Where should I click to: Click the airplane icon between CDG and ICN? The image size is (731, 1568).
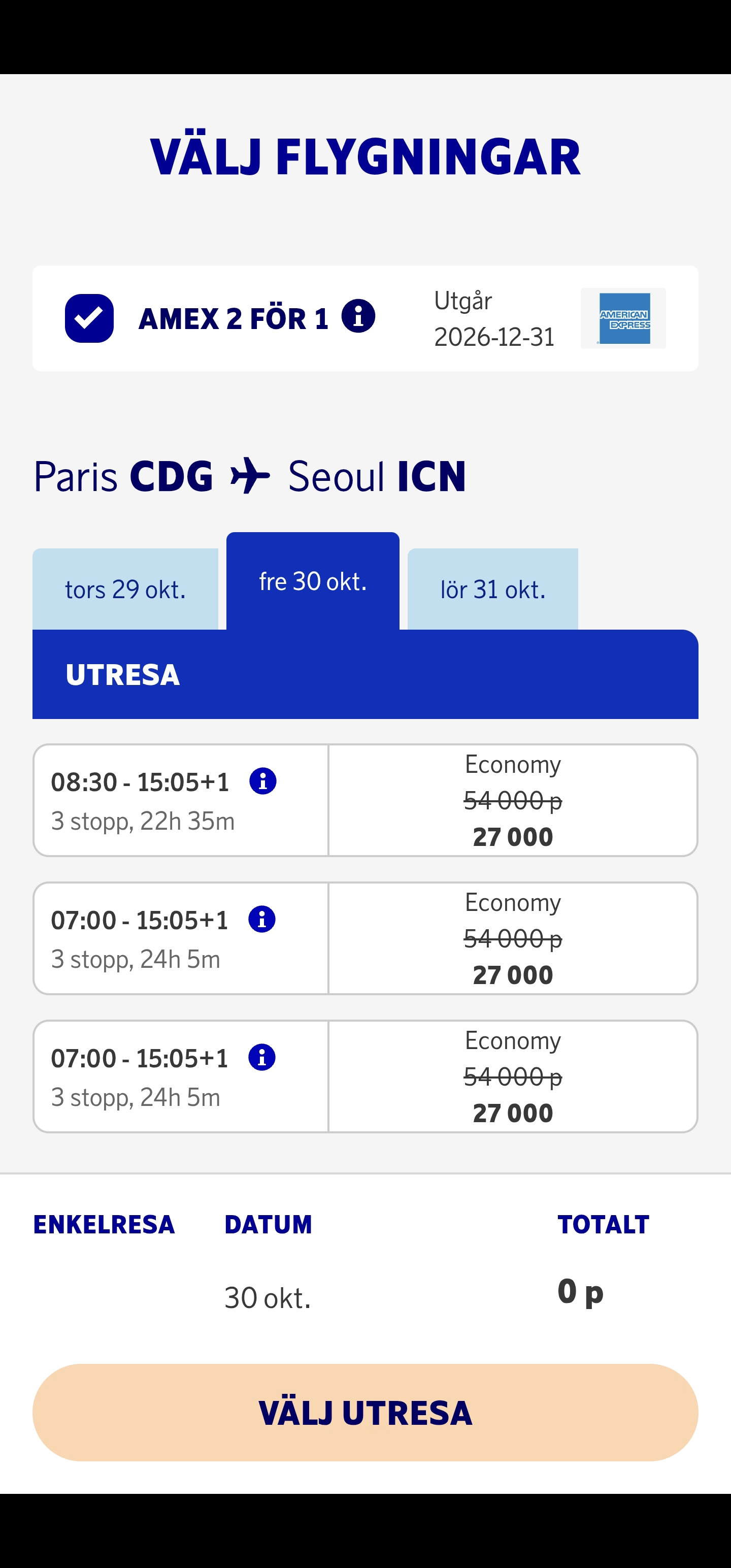pyautogui.click(x=250, y=476)
